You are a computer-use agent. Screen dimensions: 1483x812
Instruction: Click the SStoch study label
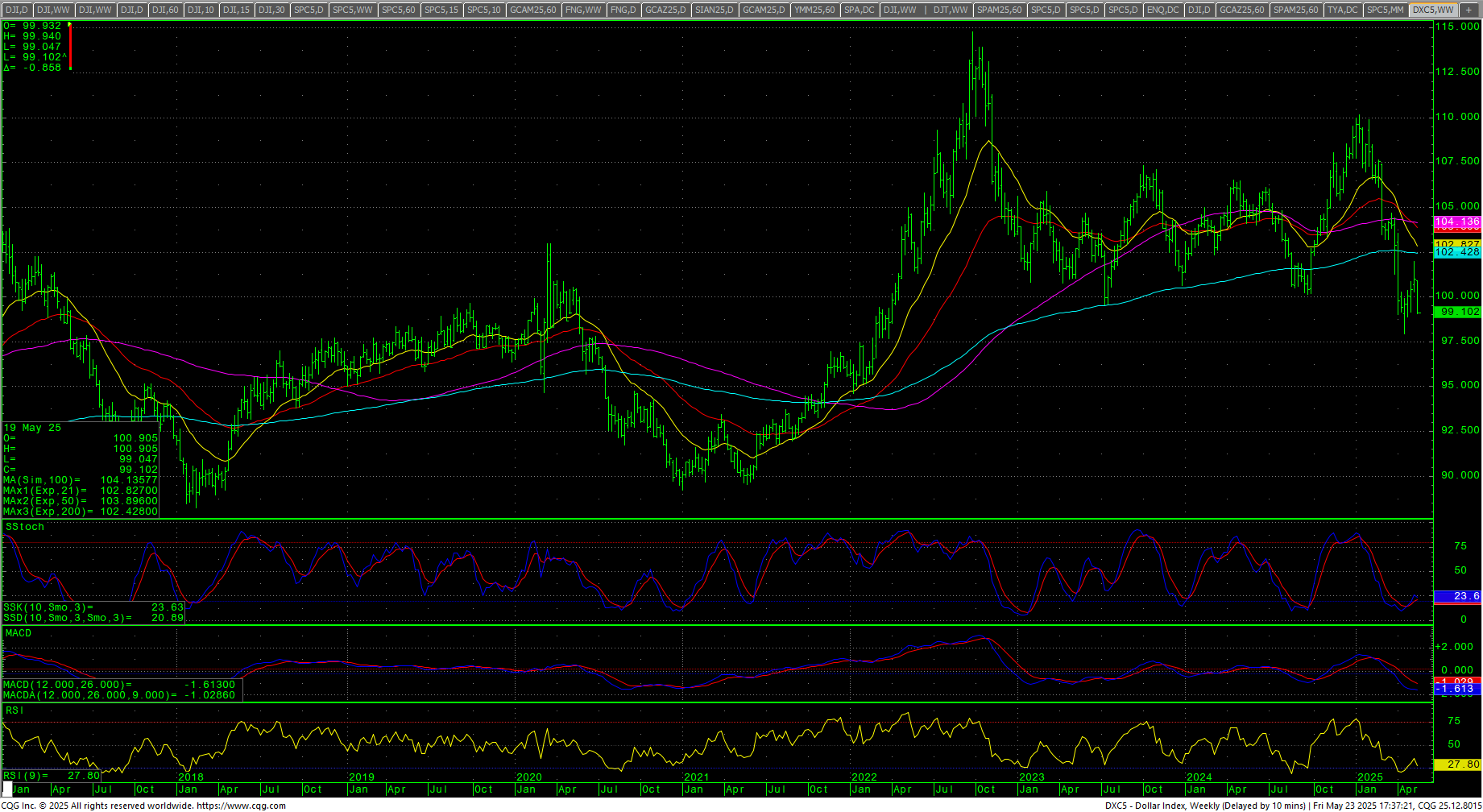[25, 527]
